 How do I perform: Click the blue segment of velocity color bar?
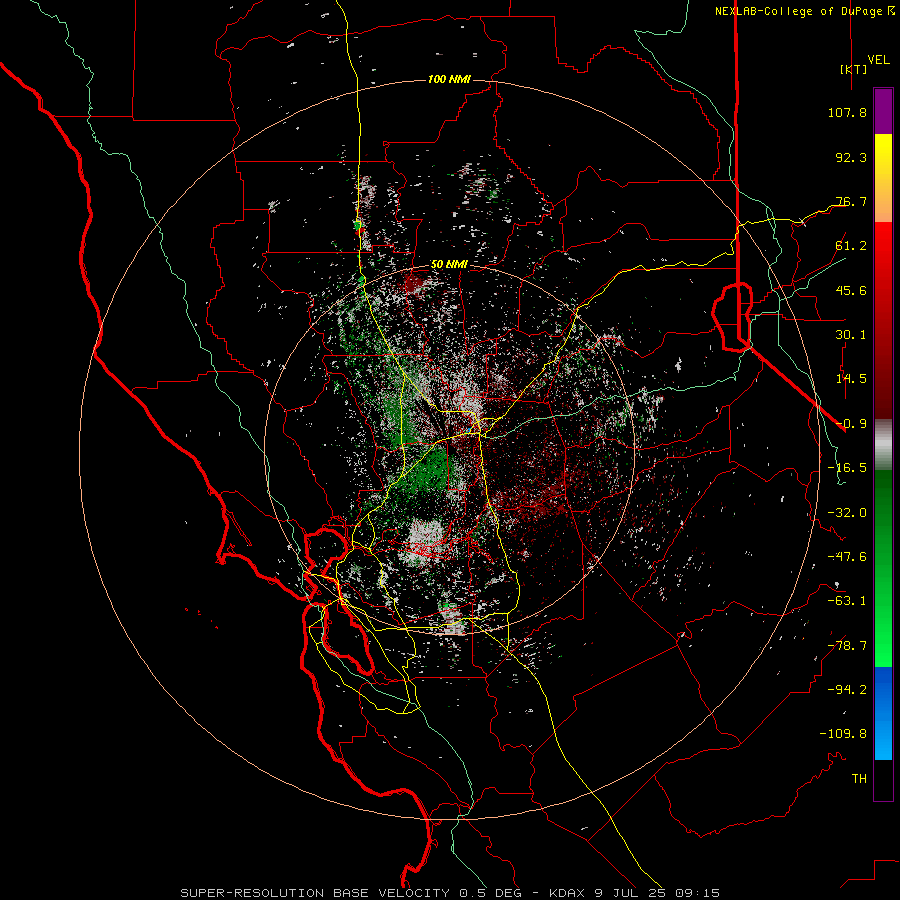pos(883,713)
